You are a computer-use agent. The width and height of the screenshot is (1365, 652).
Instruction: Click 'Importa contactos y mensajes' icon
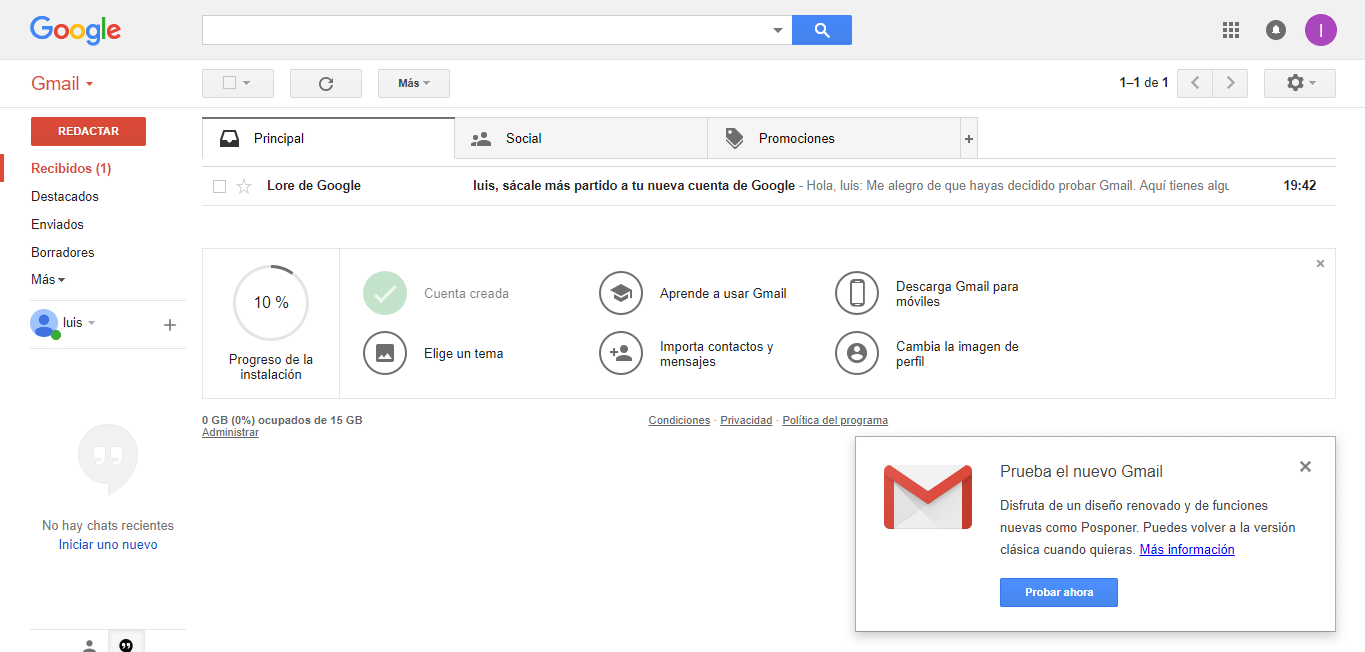pyautogui.click(x=621, y=353)
